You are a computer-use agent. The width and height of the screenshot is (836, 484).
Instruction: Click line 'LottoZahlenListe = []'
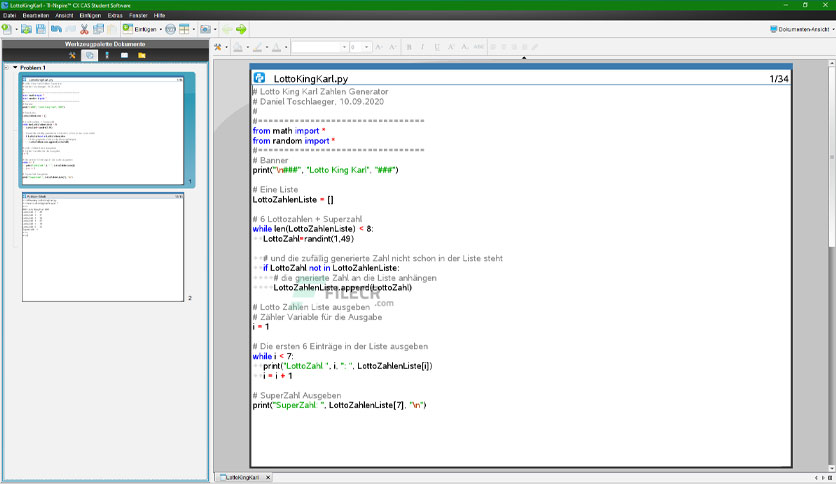(x=293, y=199)
